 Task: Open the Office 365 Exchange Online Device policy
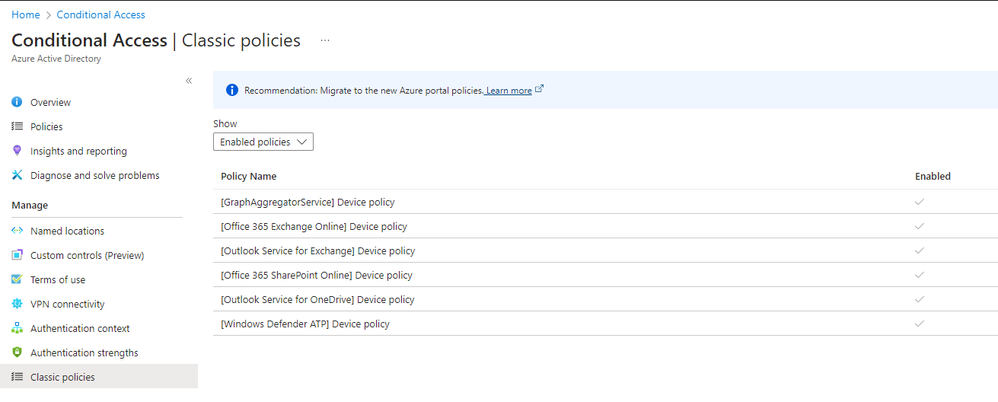(x=313, y=226)
